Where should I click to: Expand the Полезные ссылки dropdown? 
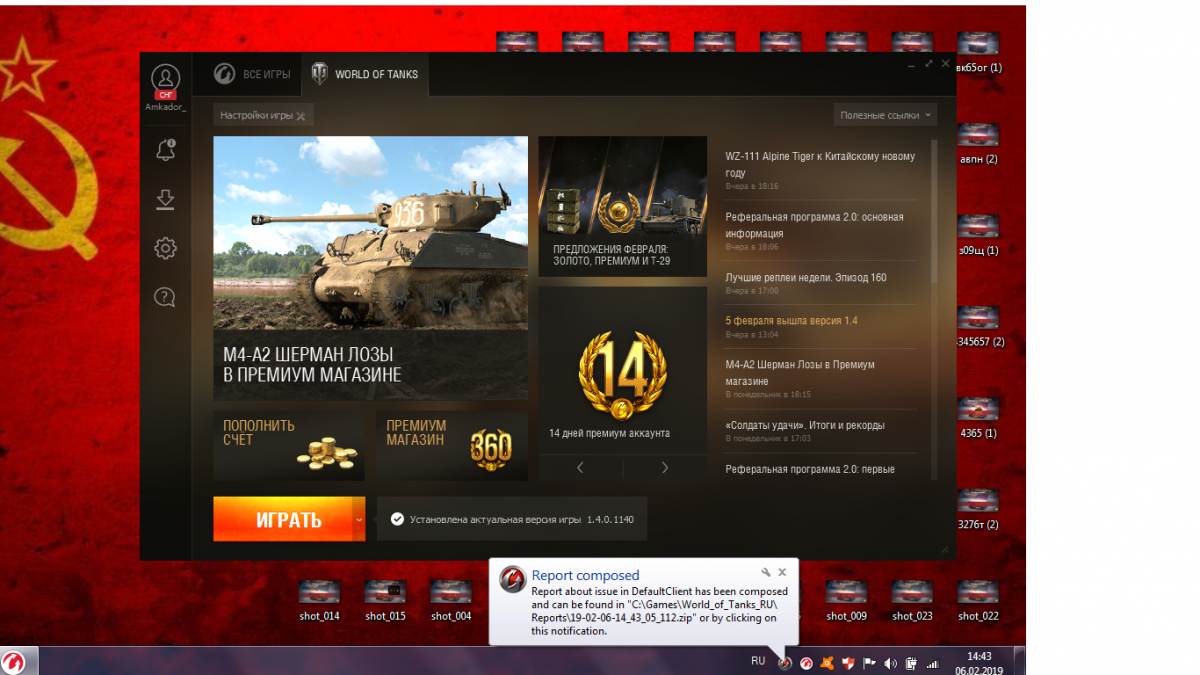pyautogui.click(x=885, y=115)
